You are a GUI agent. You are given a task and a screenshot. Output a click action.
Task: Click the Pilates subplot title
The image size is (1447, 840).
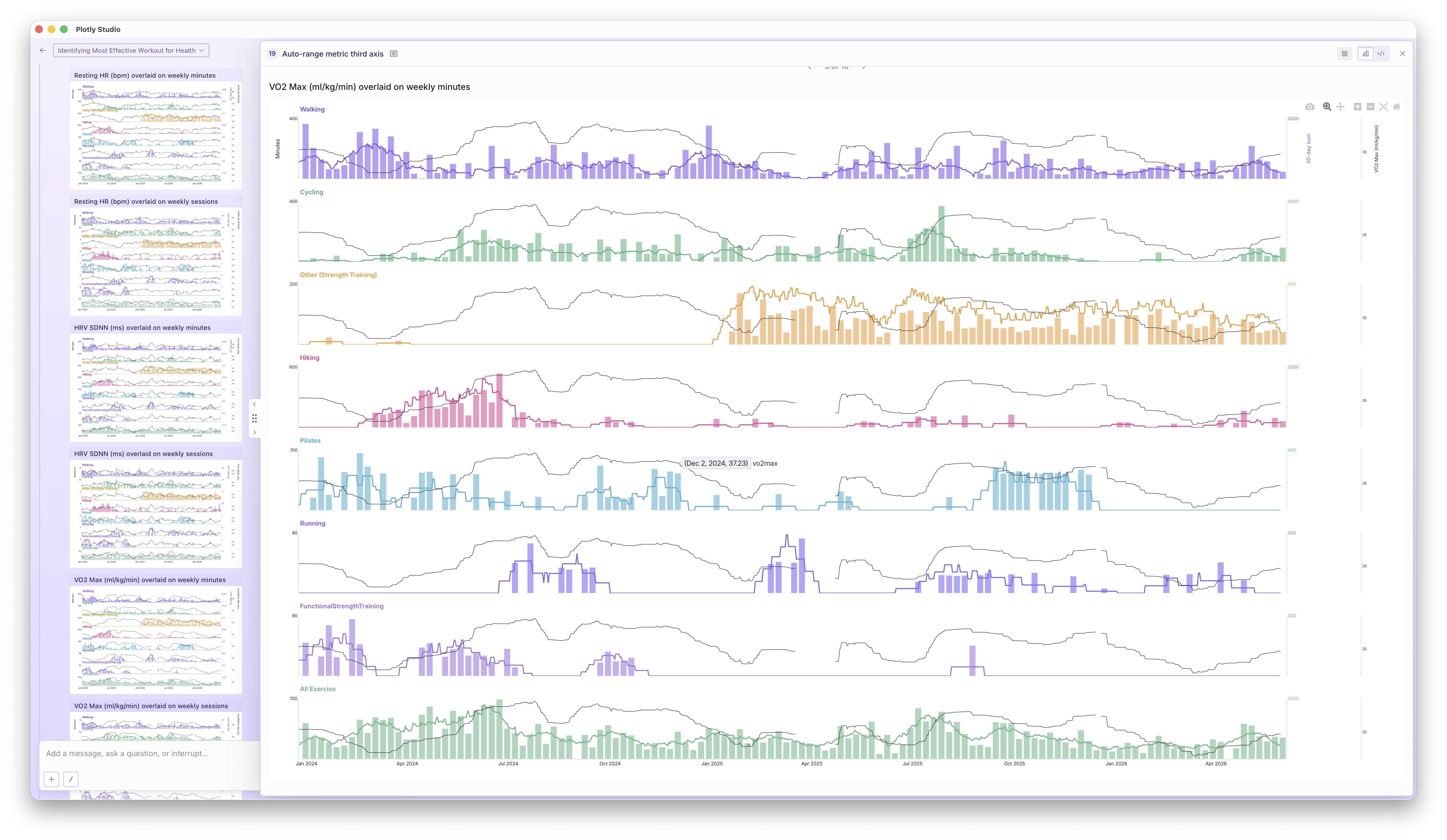click(x=310, y=441)
